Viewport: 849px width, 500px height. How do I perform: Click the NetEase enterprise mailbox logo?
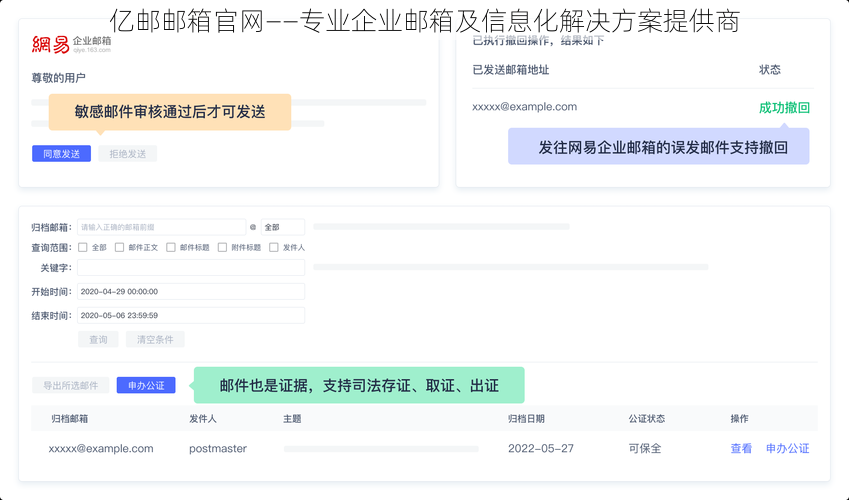click(71, 44)
